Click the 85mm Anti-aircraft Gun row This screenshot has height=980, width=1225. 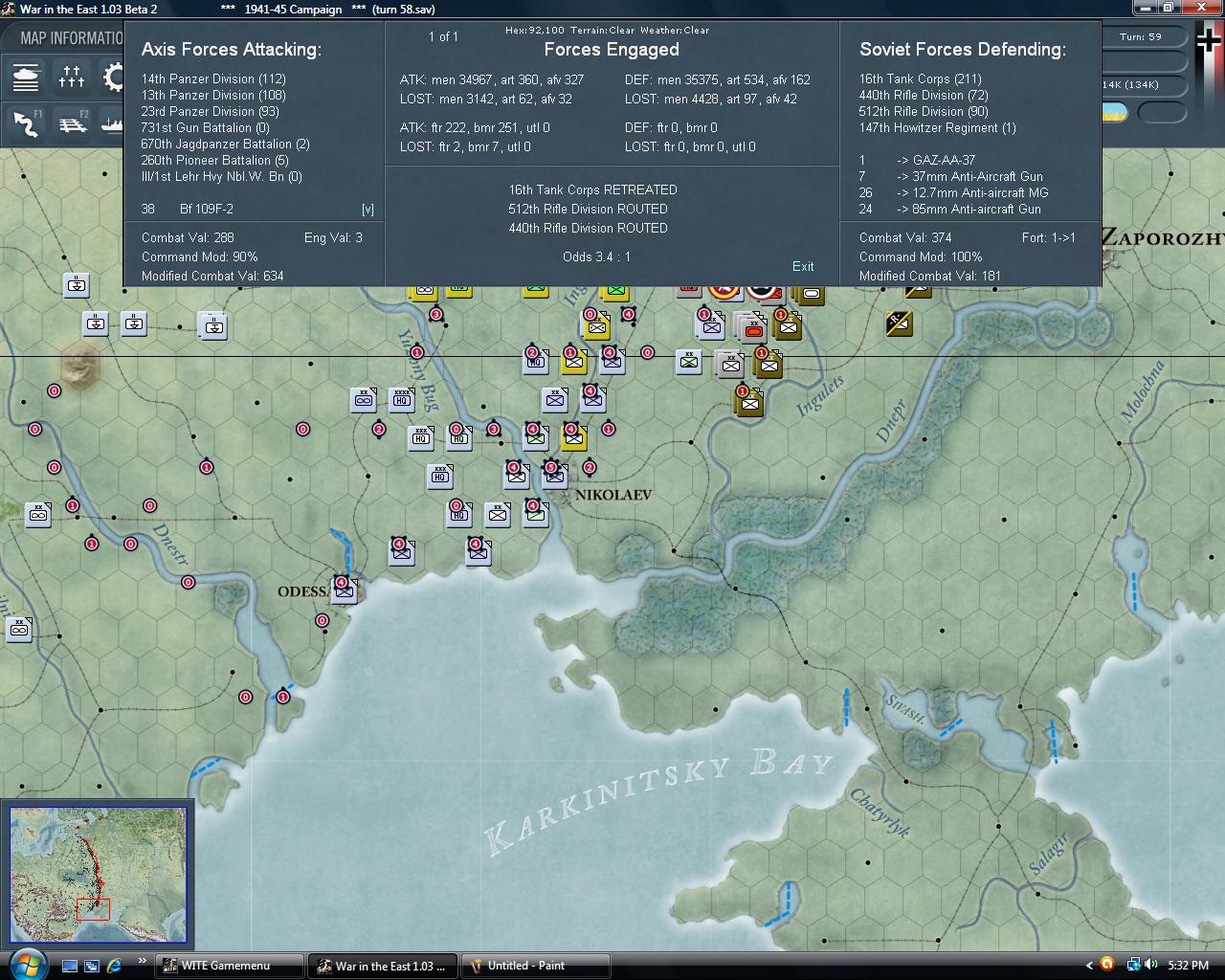click(949, 209)
